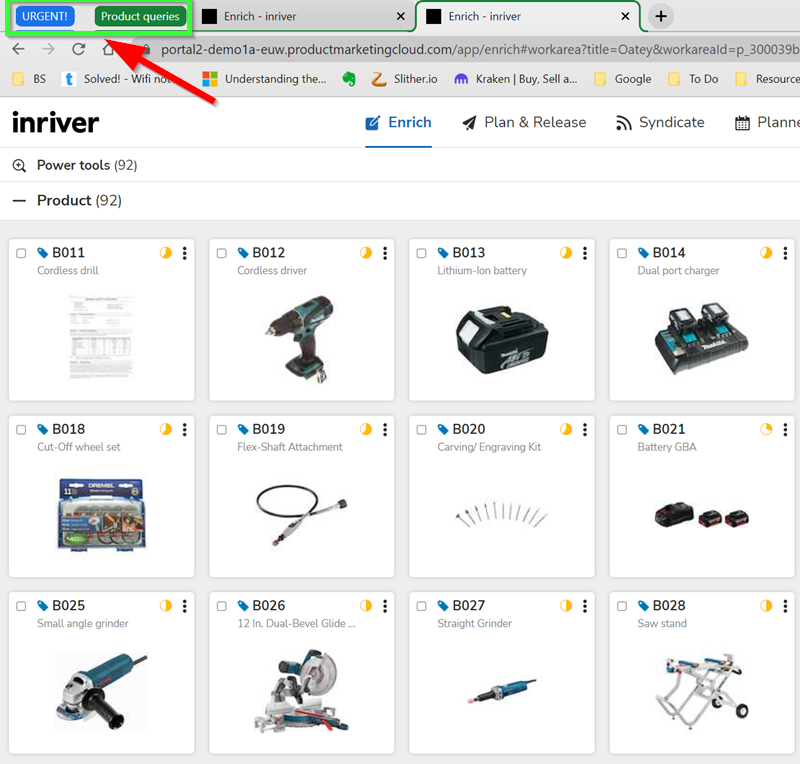The height and width of the screenshot is (764, 800).
Task: Open the B012 three-dot options menu
Action: coord(385,253)
